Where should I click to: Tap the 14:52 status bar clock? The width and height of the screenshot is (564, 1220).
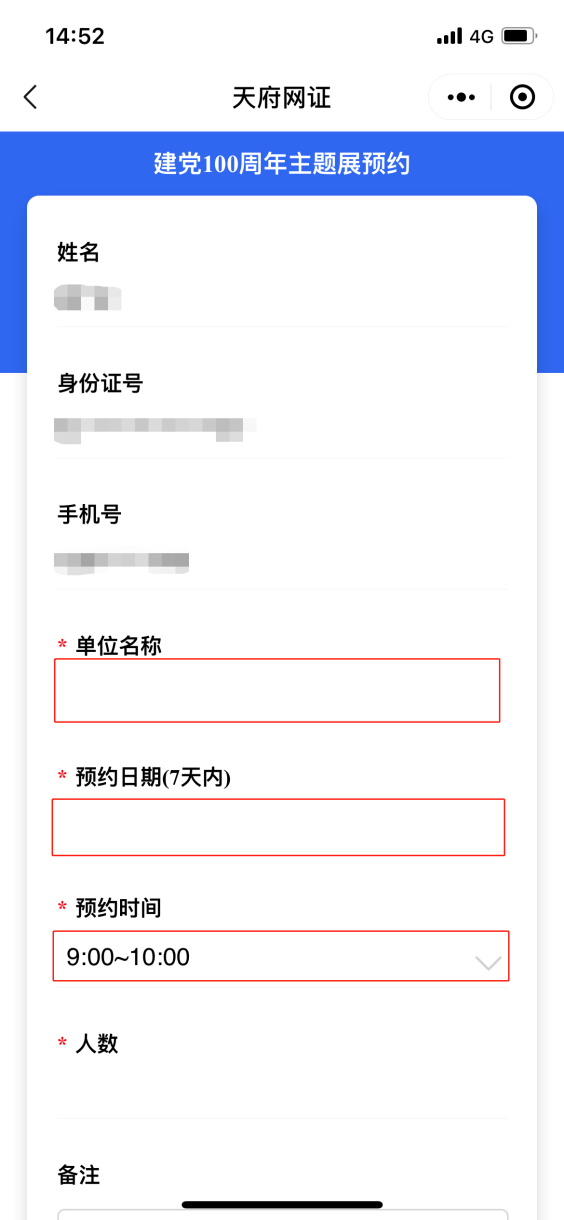click(75, 36)
